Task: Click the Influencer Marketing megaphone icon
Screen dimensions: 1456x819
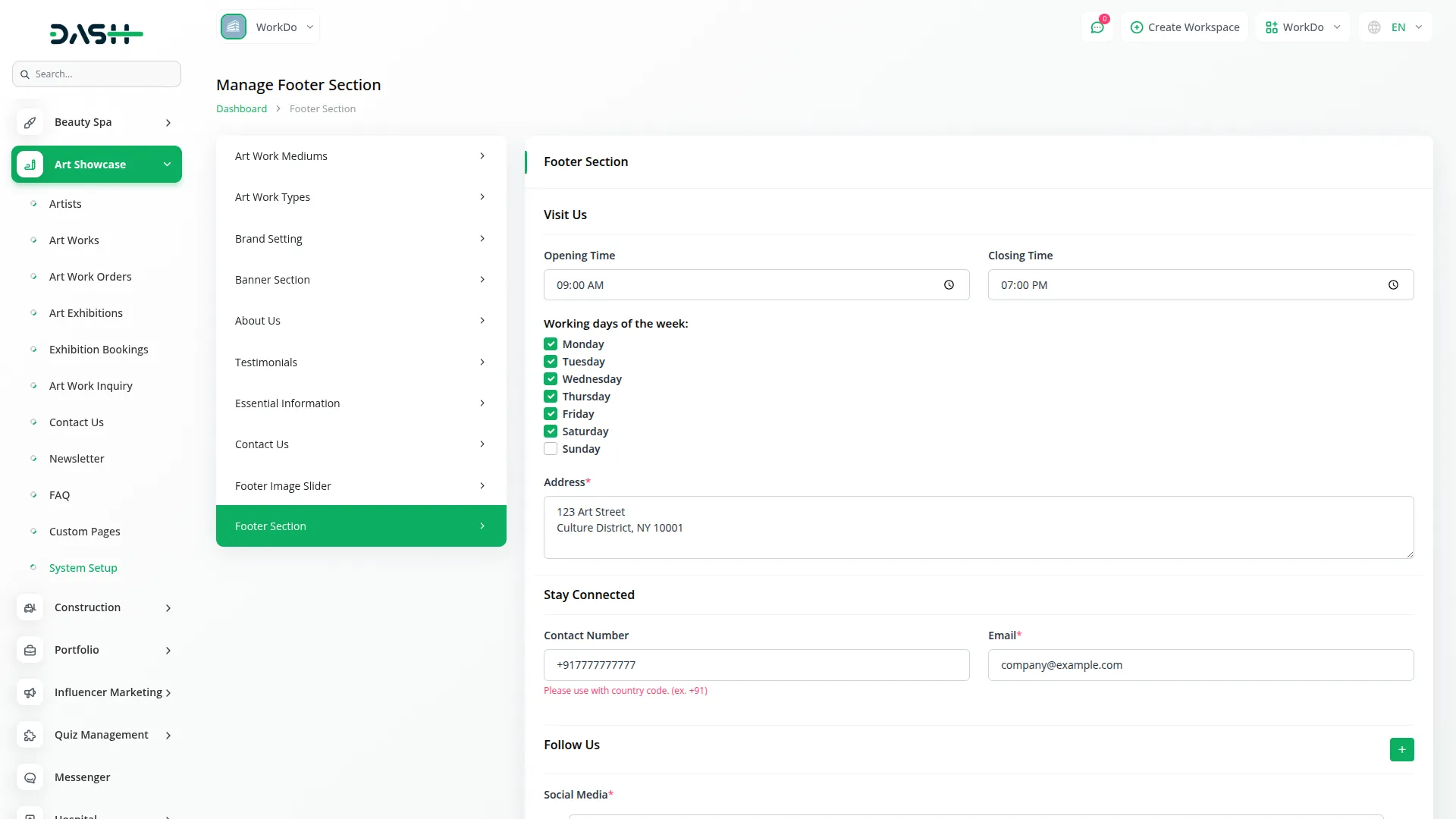Action: tap(30, 692)
